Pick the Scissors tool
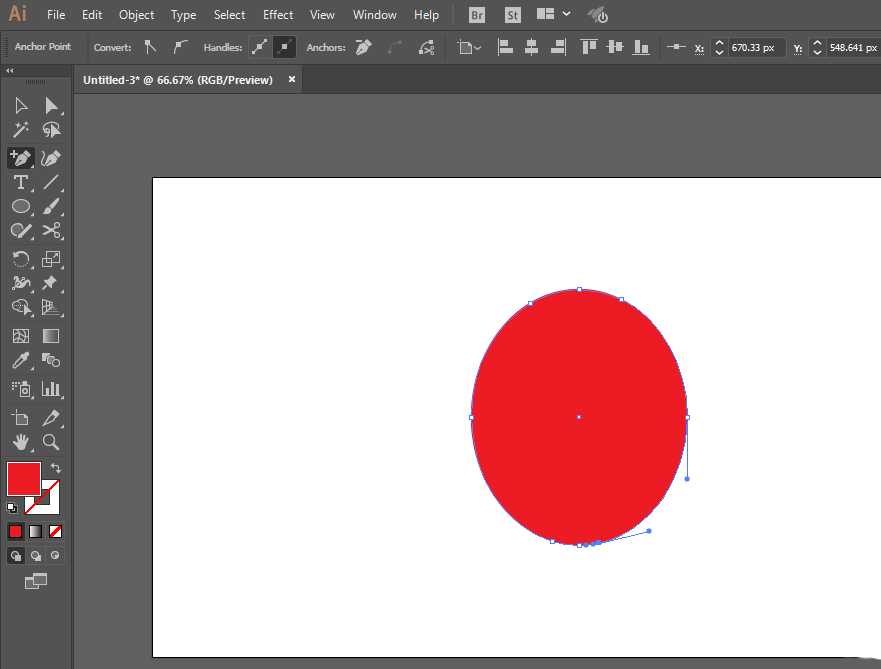Viewport: 881px width, 669px height. click(x=51, y=230)
